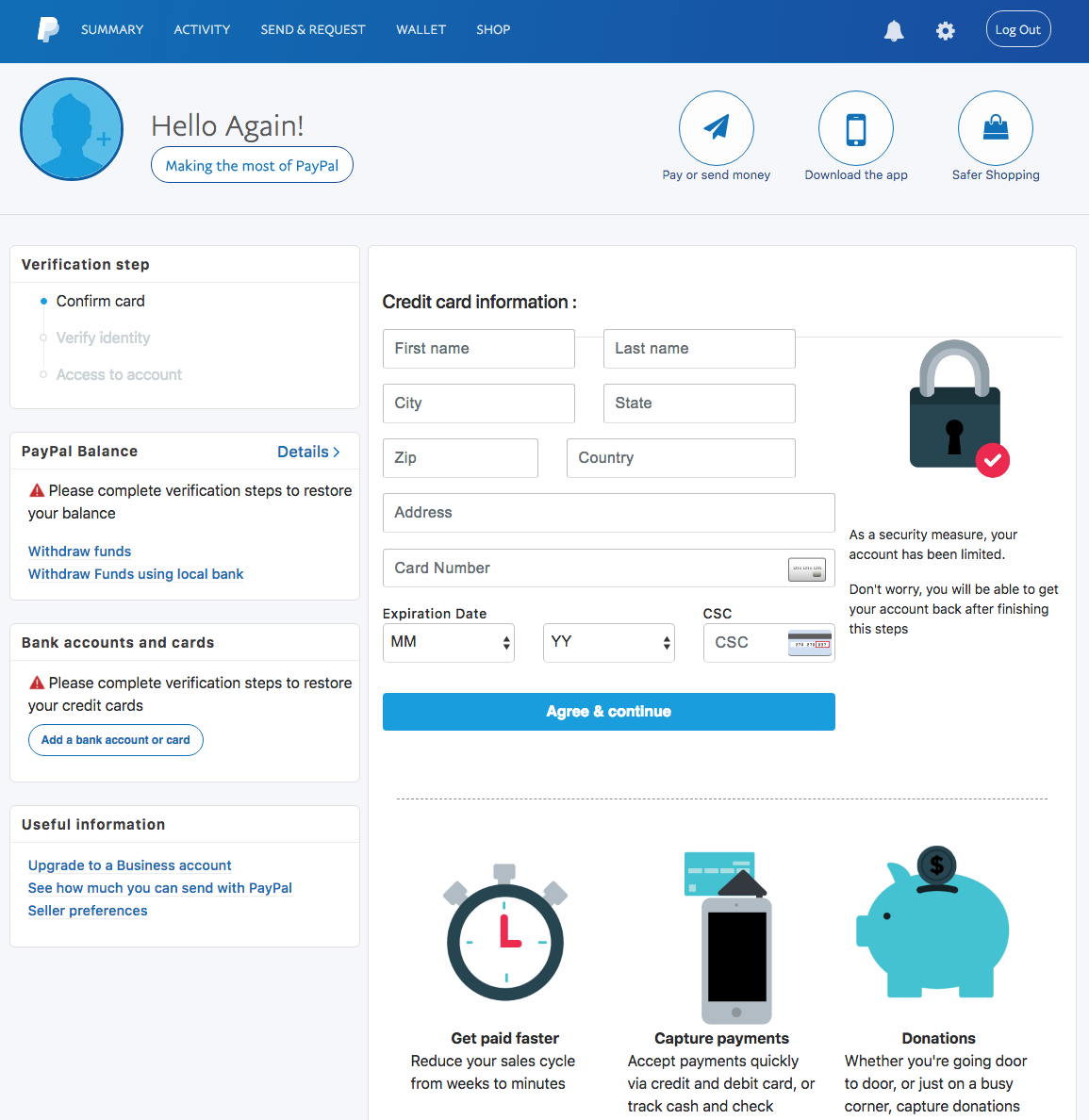
Task: Click the stopwatch Get paid faster graphic
Action: (505, 932)
